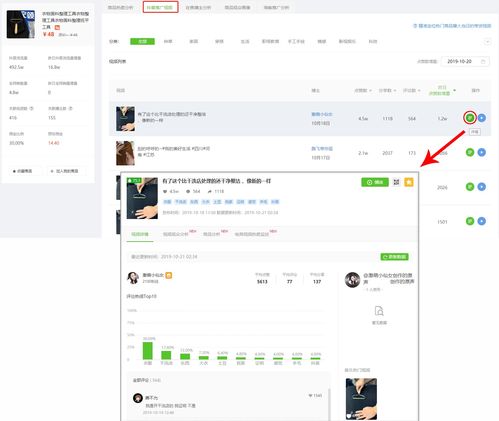Click blue play icon in the 1501 row

(x=481, y=221)
